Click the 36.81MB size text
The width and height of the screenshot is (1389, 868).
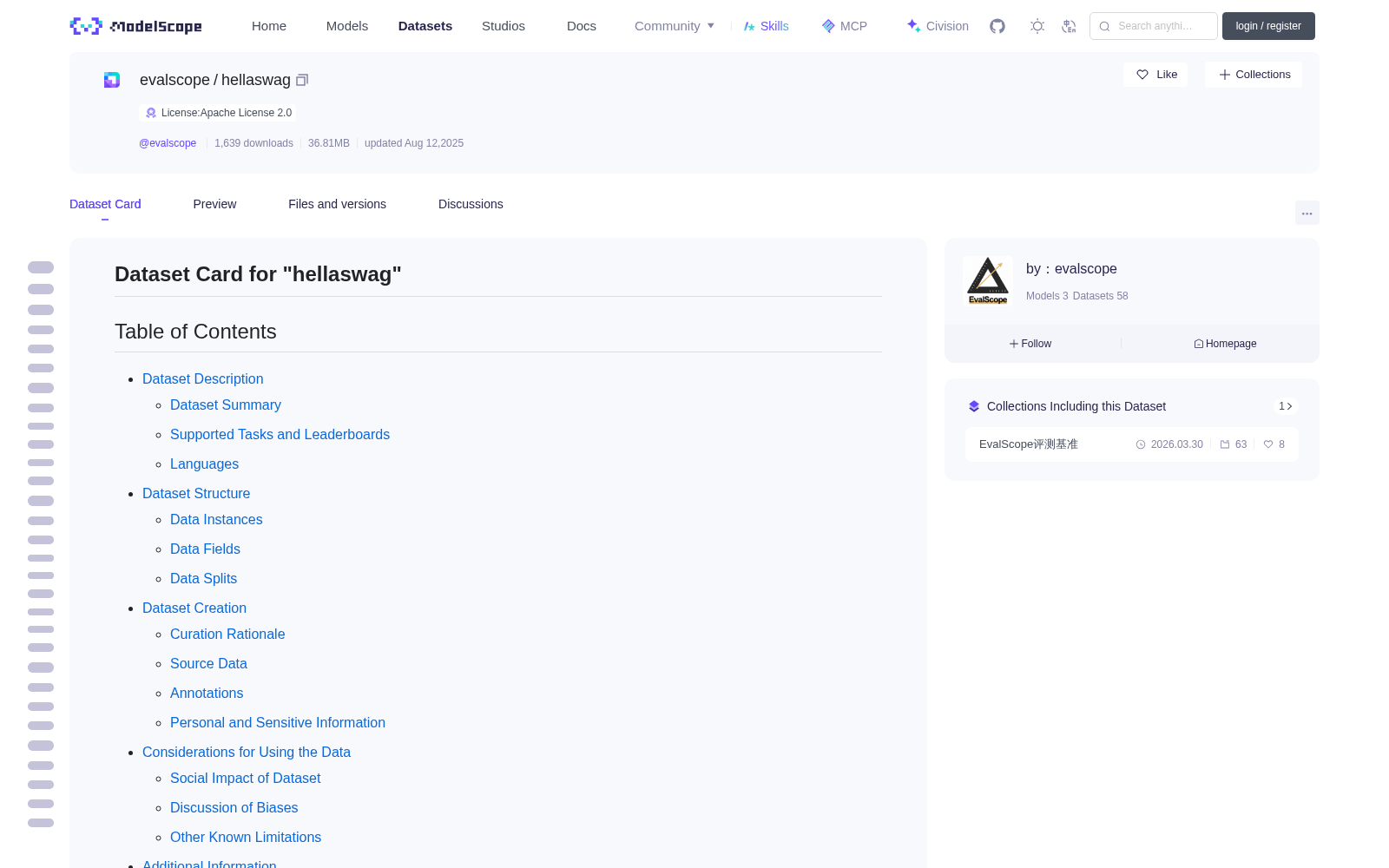[329, 143]
